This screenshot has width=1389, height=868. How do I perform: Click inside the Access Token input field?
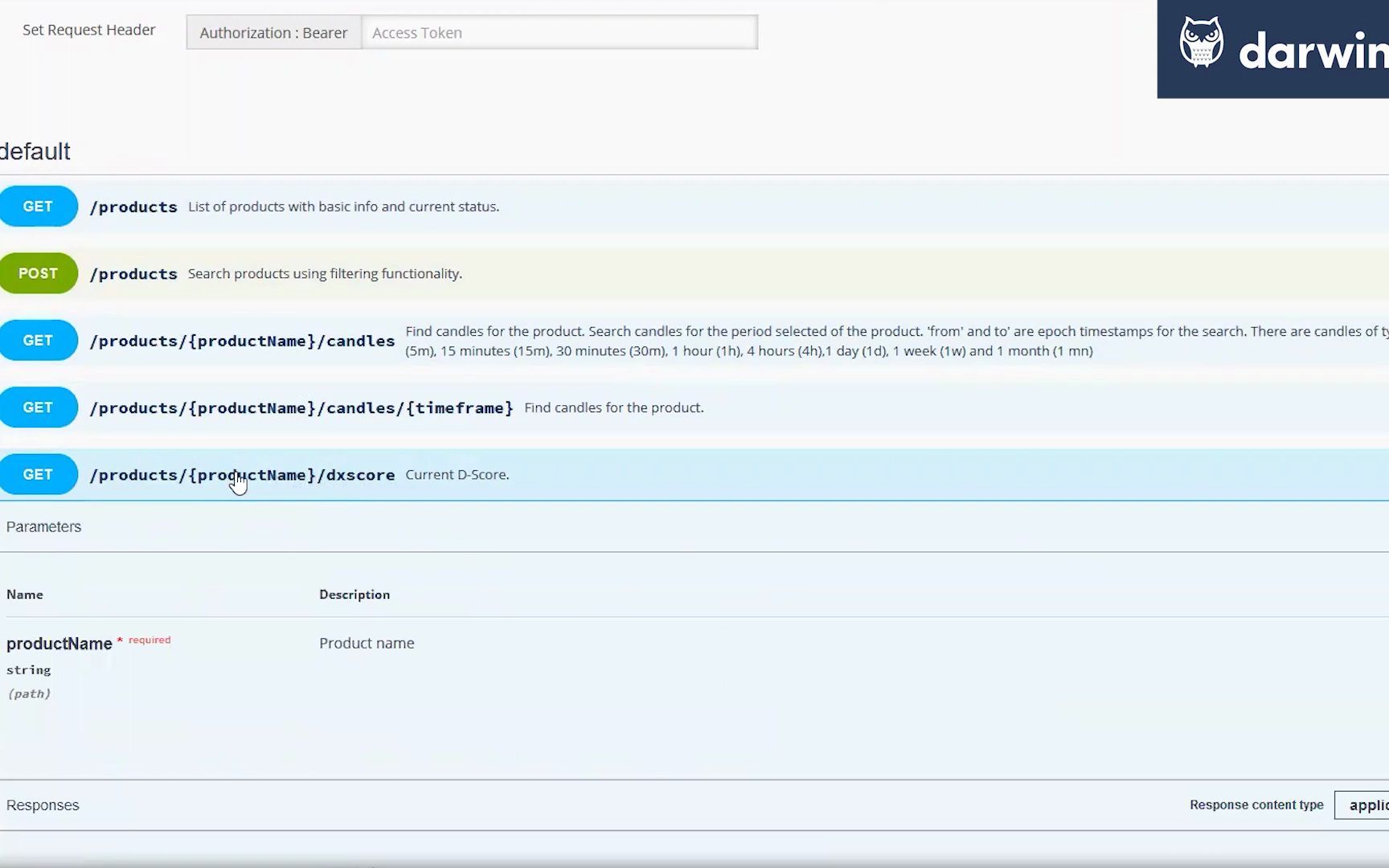tap(560, 32)
